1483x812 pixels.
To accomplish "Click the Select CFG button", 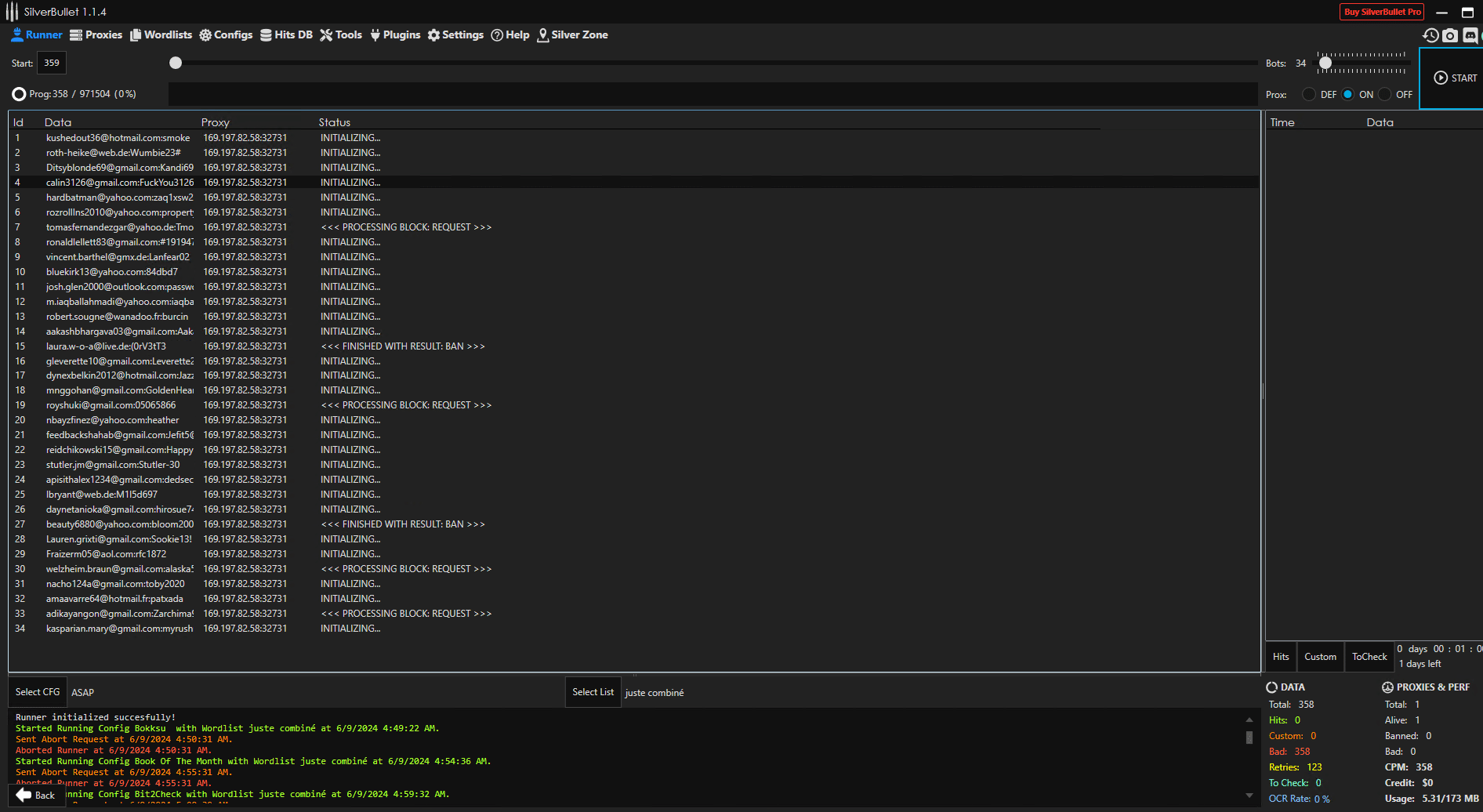I will point(38,692).
